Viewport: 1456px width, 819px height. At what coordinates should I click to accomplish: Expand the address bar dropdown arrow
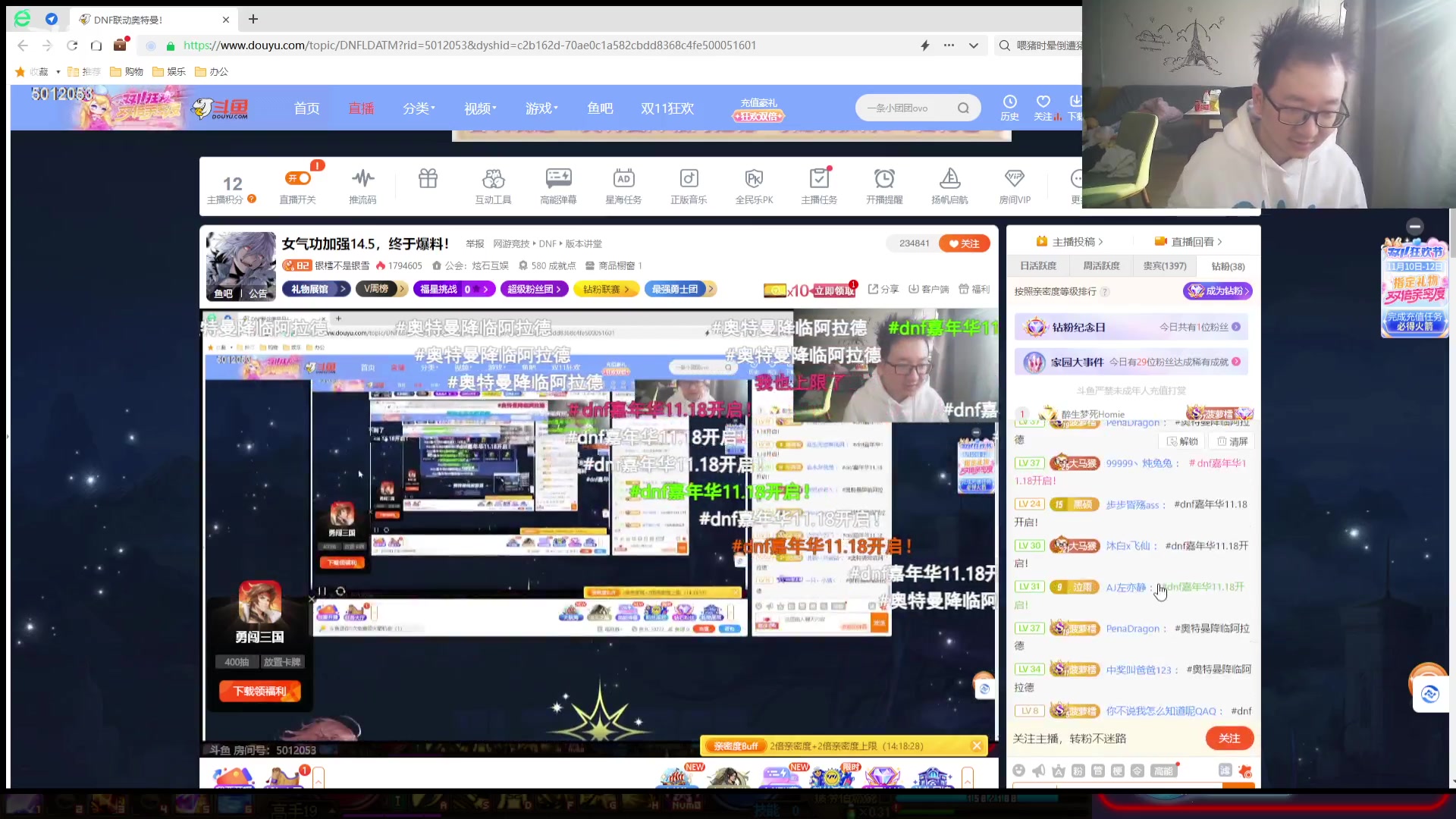coord(974,45)
